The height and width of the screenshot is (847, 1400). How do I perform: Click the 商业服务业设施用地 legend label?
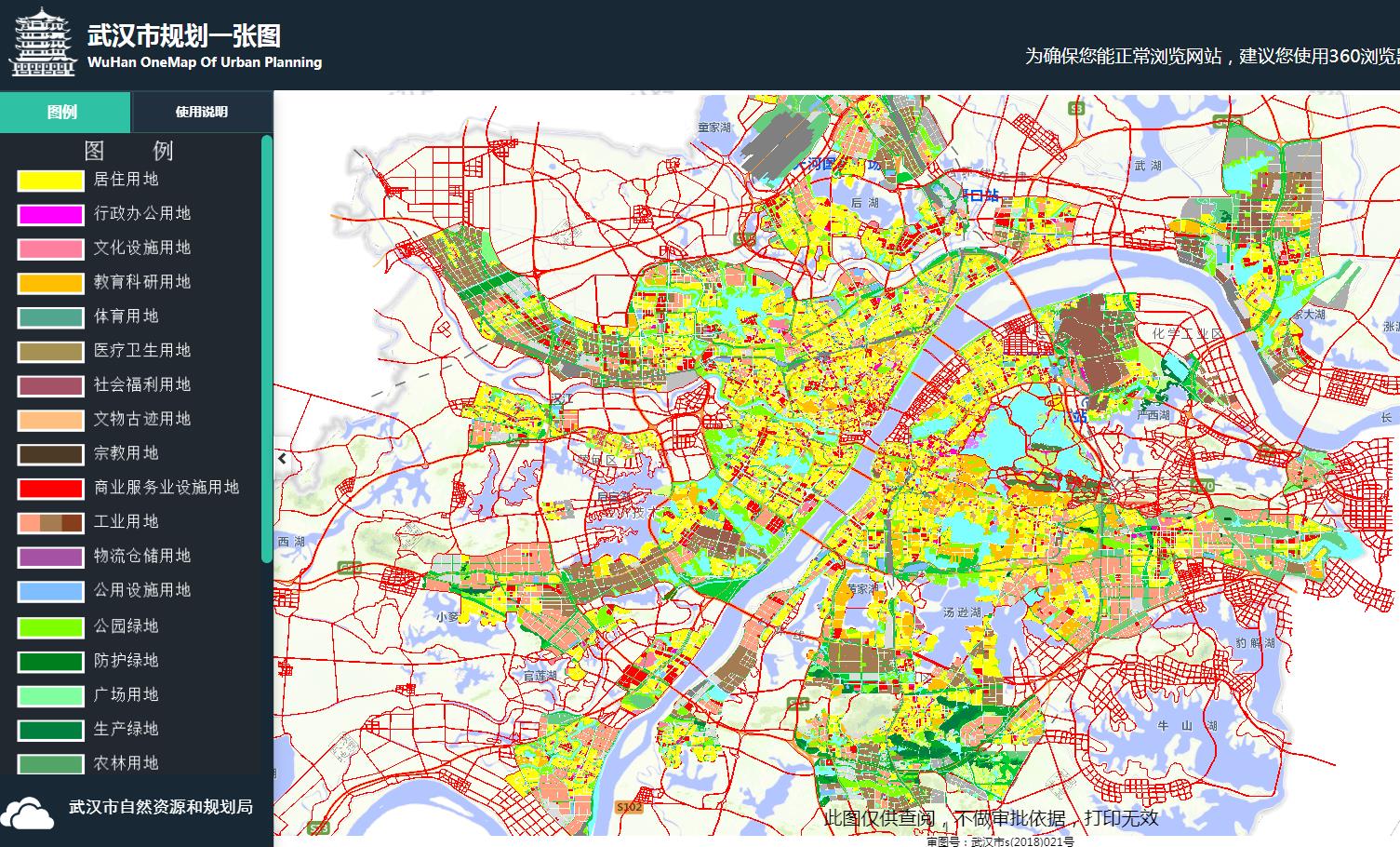(x=167, y=488)
